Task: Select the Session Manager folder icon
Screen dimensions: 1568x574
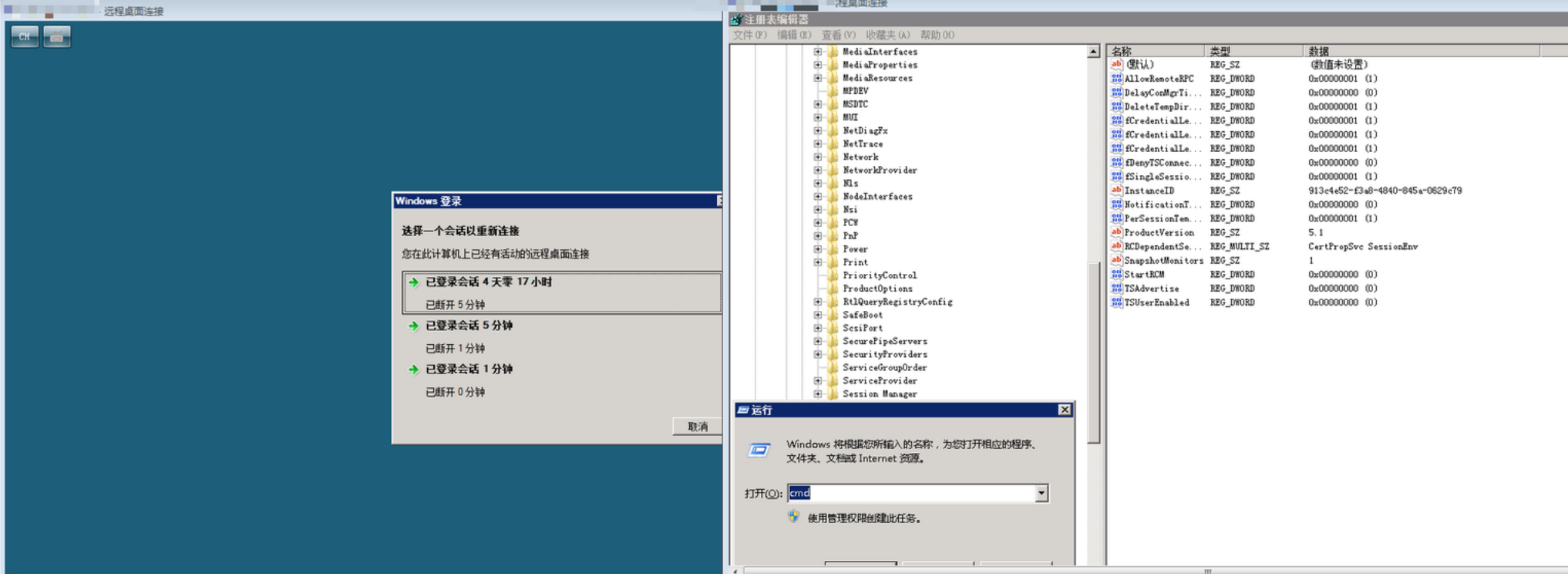Action: (833, 393)
